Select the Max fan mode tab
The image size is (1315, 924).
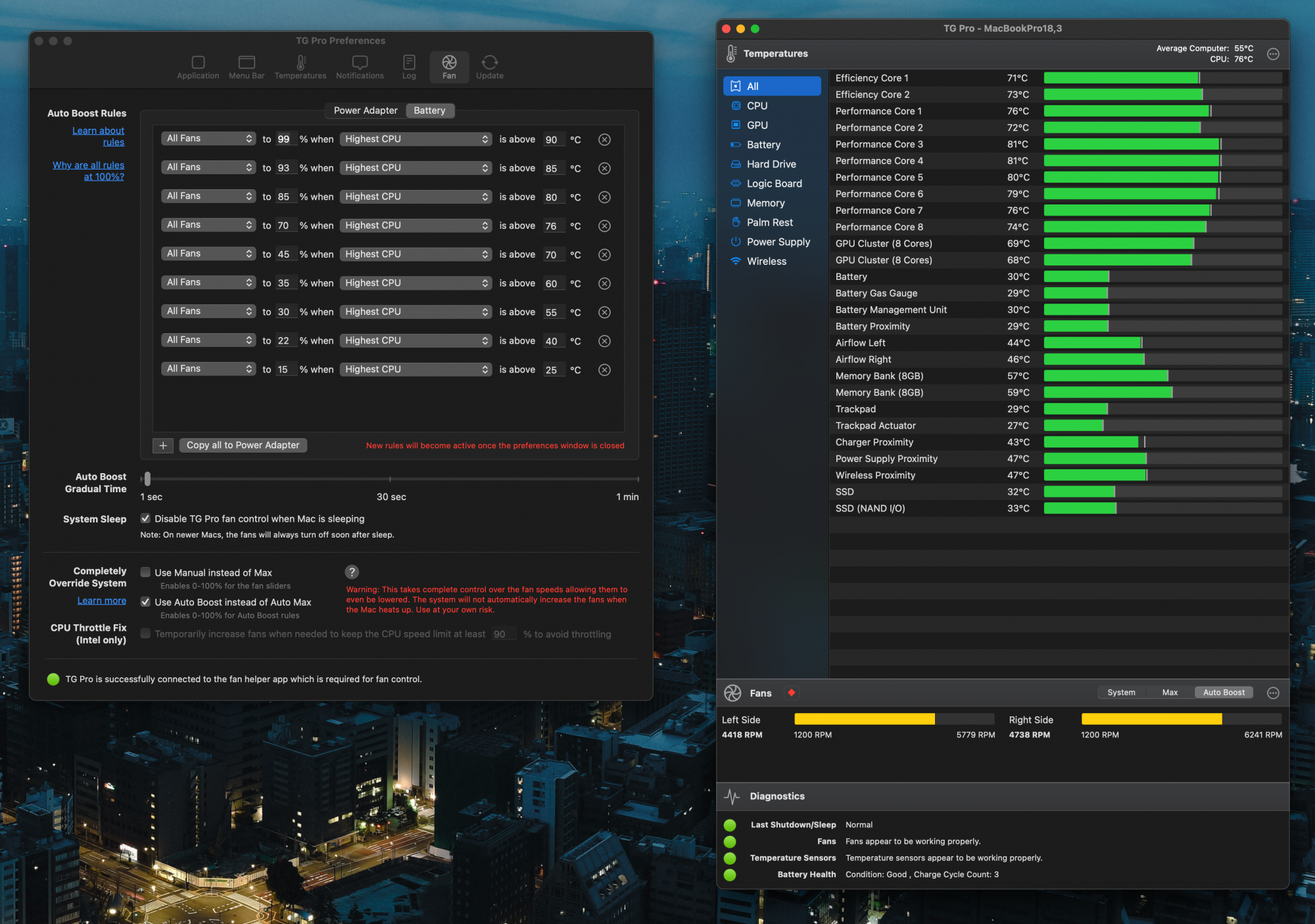click(1170, 693)
